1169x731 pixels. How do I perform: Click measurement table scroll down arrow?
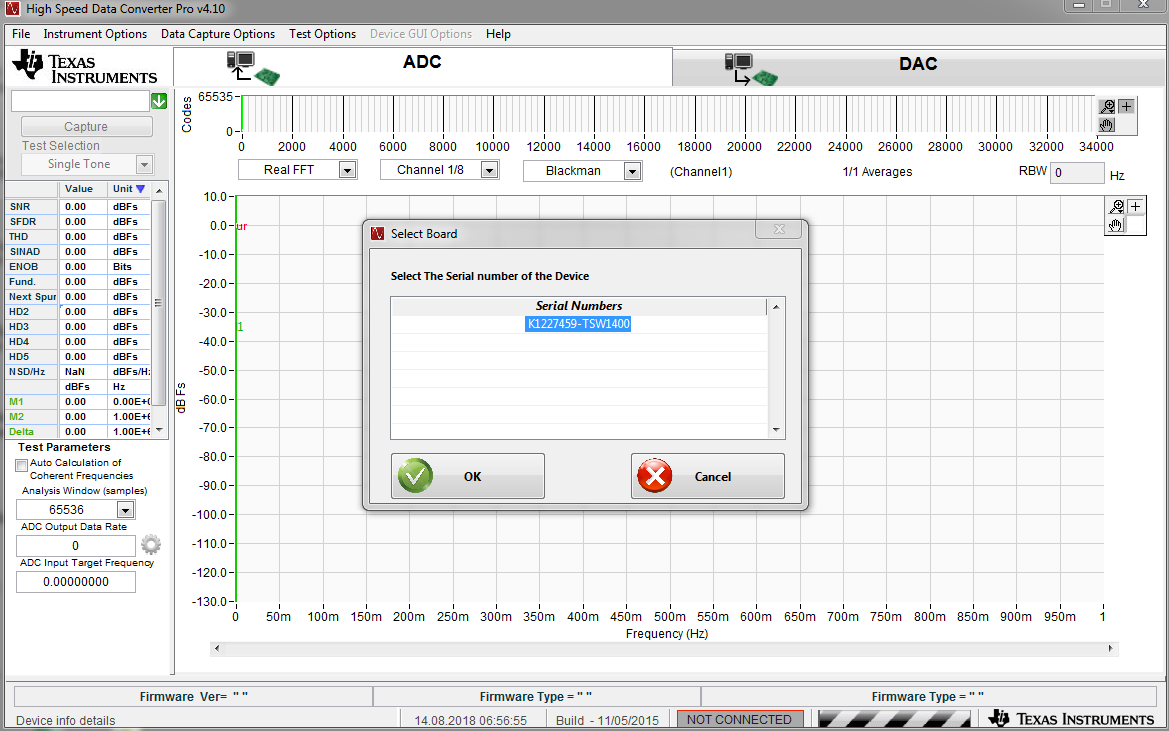point(159,431)
